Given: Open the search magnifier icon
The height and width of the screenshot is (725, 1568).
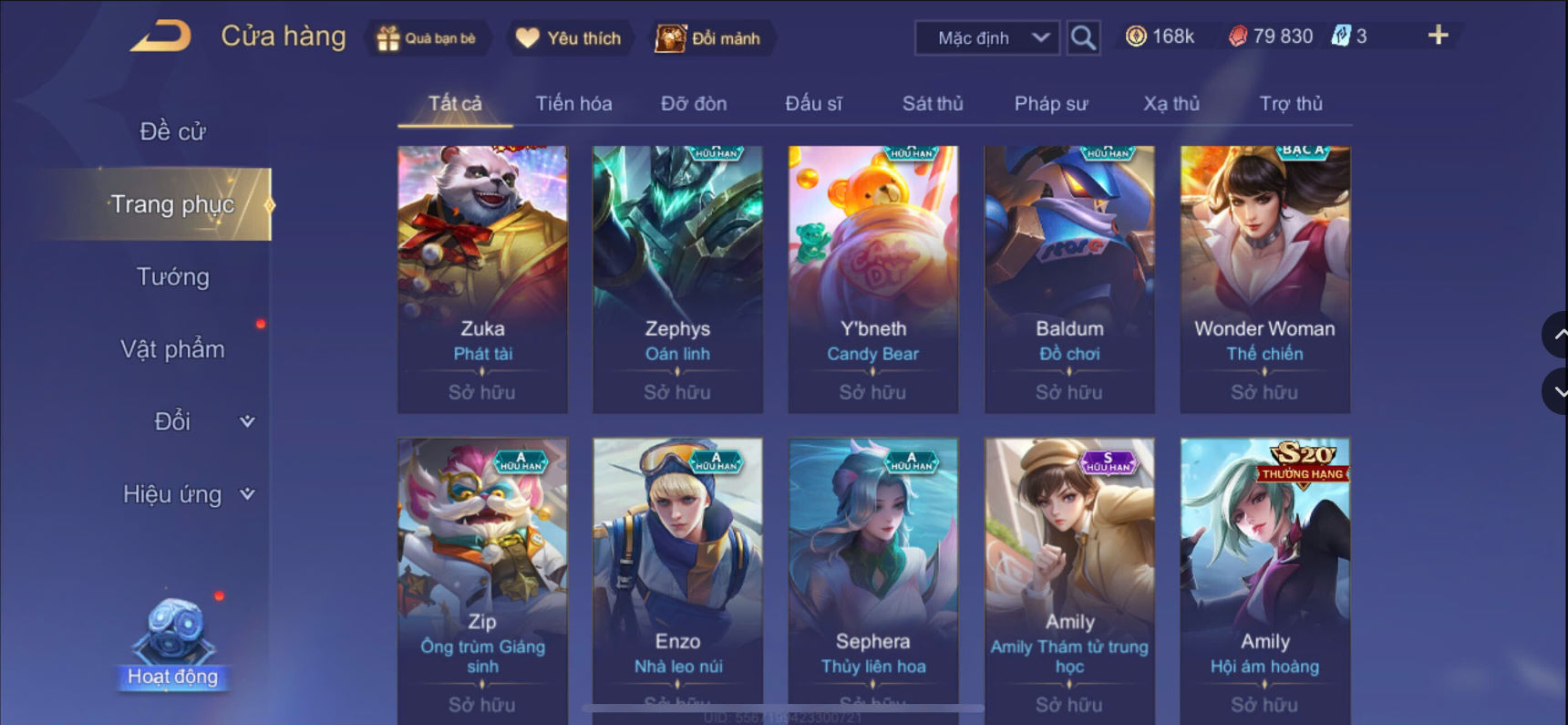Looking at the screenshot, I should [x=1083, y=38].
